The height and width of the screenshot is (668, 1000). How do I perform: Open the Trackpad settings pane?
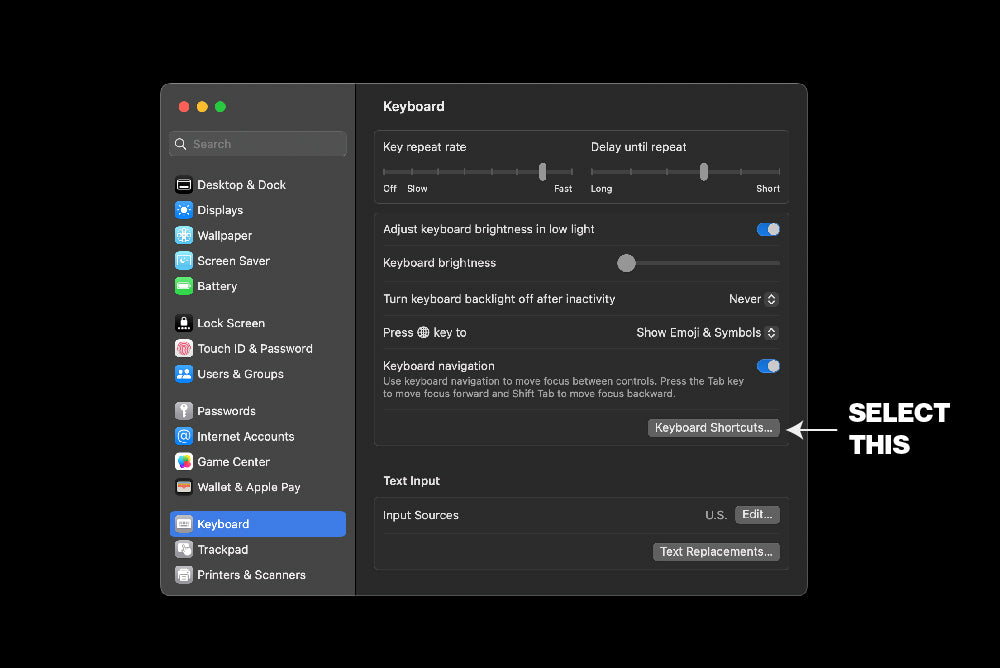coord(222,550)
